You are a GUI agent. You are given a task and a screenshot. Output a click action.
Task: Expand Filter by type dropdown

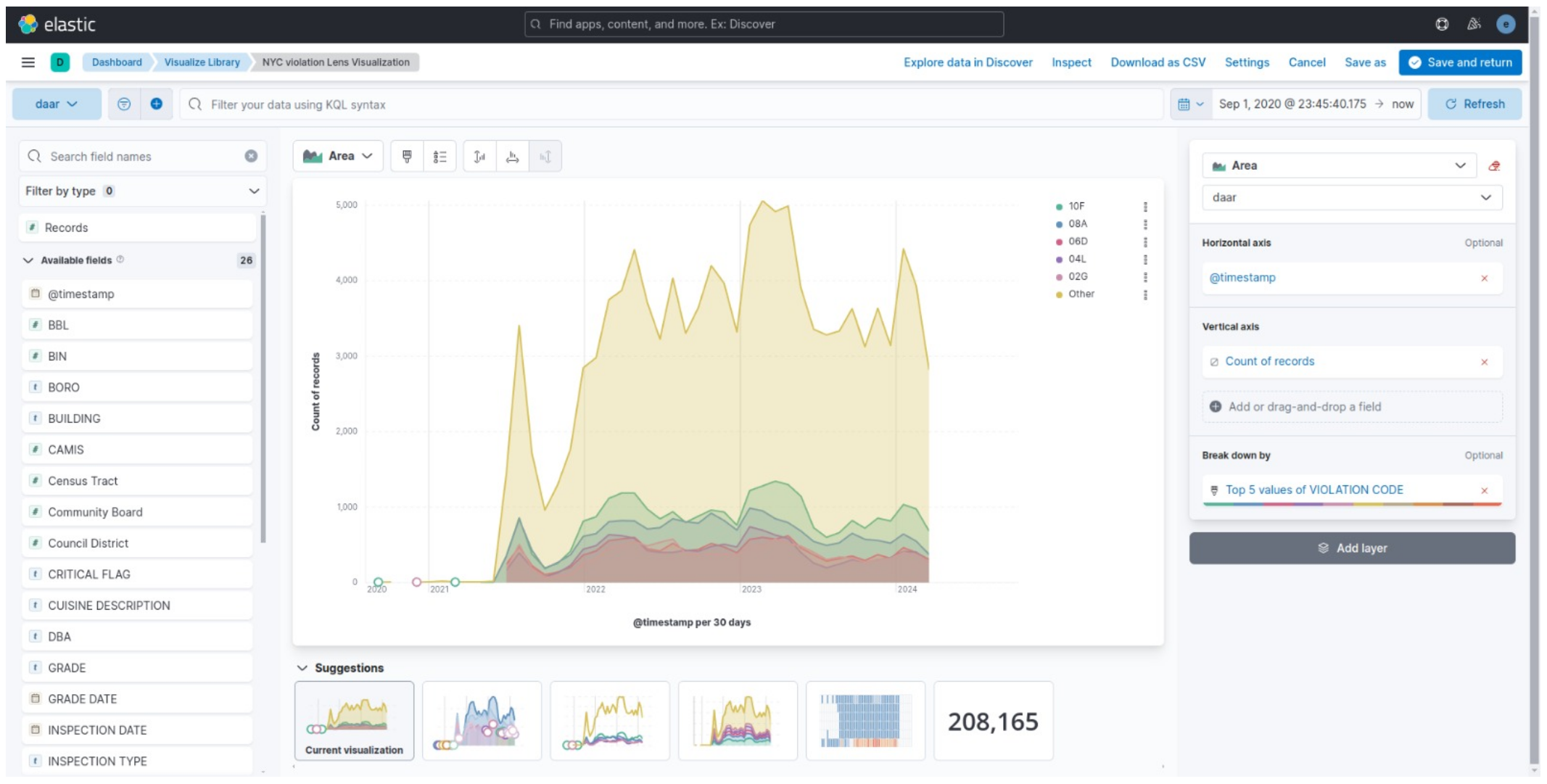[x=142, y=191]
